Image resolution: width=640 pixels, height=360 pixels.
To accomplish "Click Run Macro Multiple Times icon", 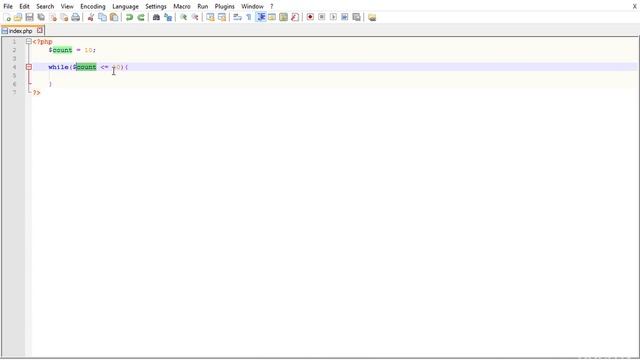I will [344, 17].
